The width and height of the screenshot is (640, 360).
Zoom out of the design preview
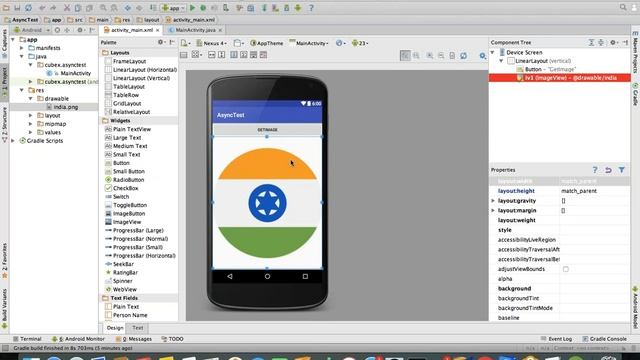(441, 56)
